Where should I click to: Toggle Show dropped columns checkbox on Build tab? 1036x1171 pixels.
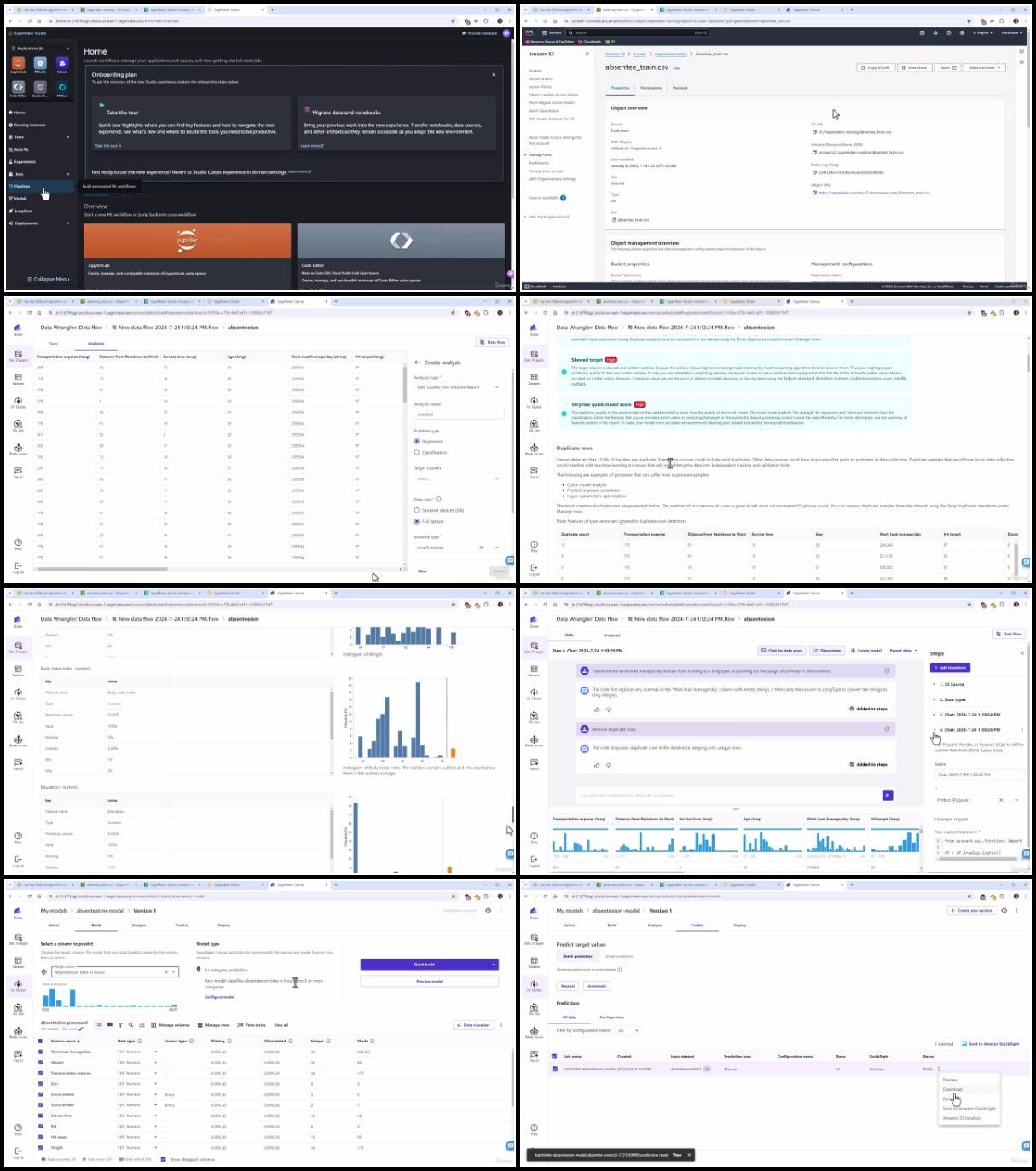click(x=165, y=1159)
